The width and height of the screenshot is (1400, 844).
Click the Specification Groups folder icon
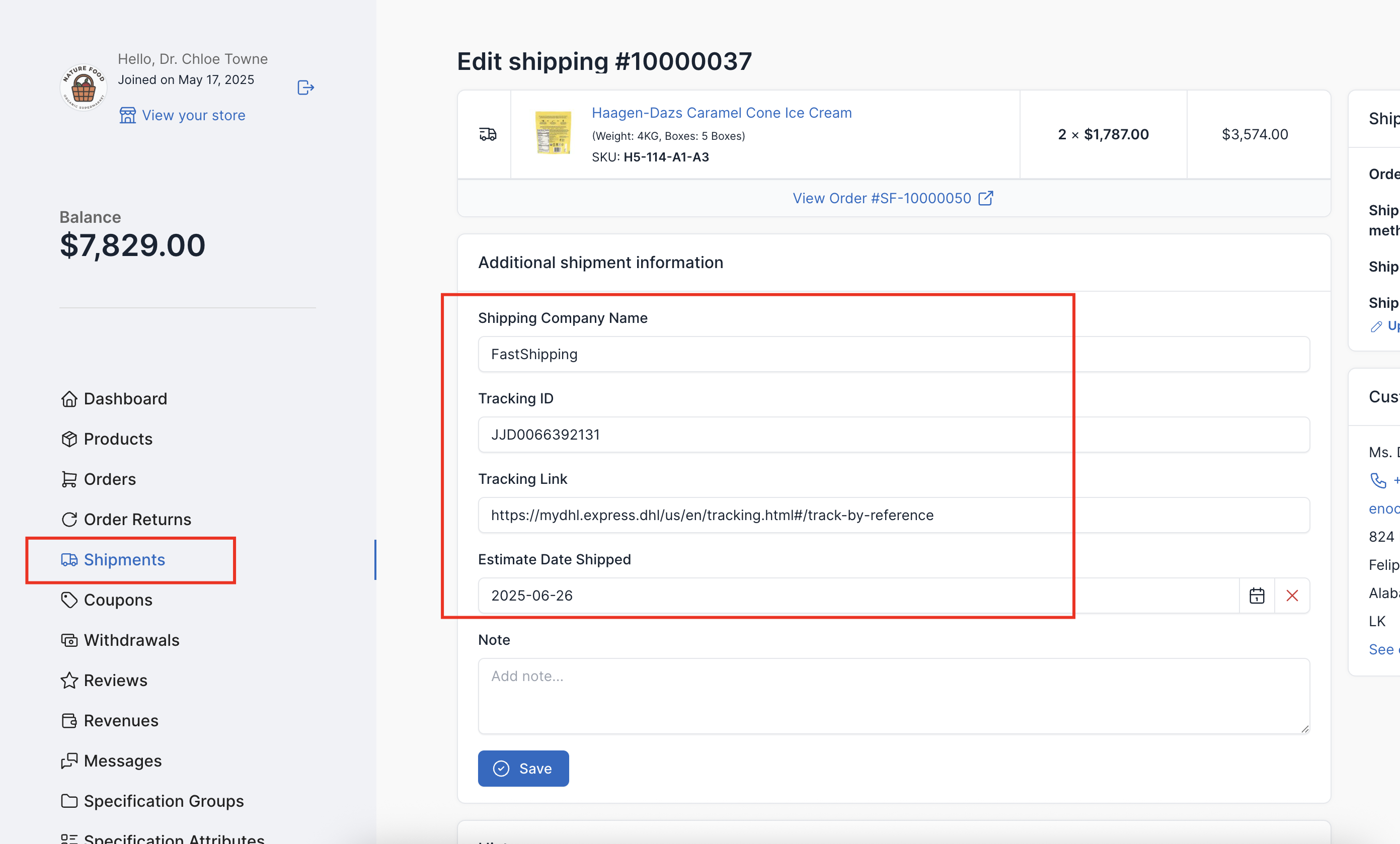click(69, 801)
